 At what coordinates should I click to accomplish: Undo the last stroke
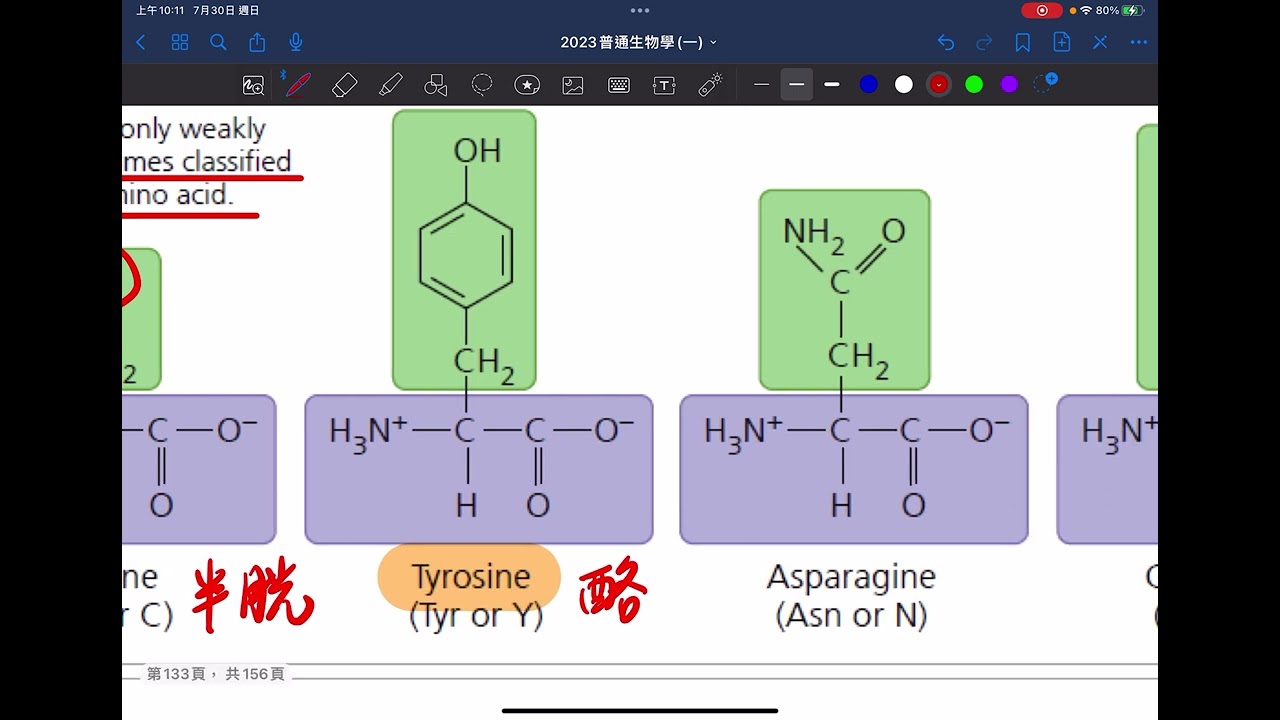coord(946,42)
